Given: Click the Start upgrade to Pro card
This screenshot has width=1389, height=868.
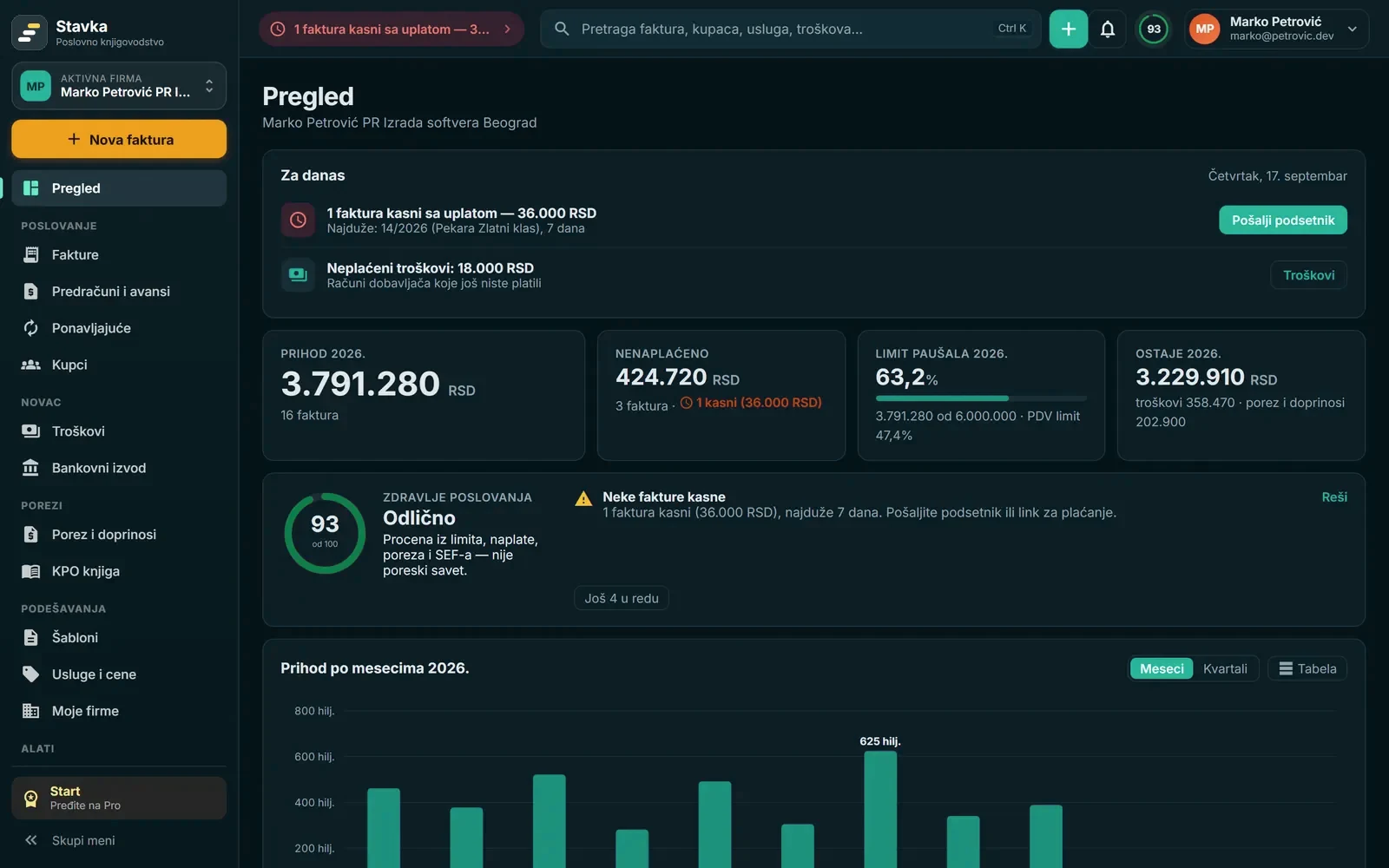Looking at the screenshot, I should 119,798.
